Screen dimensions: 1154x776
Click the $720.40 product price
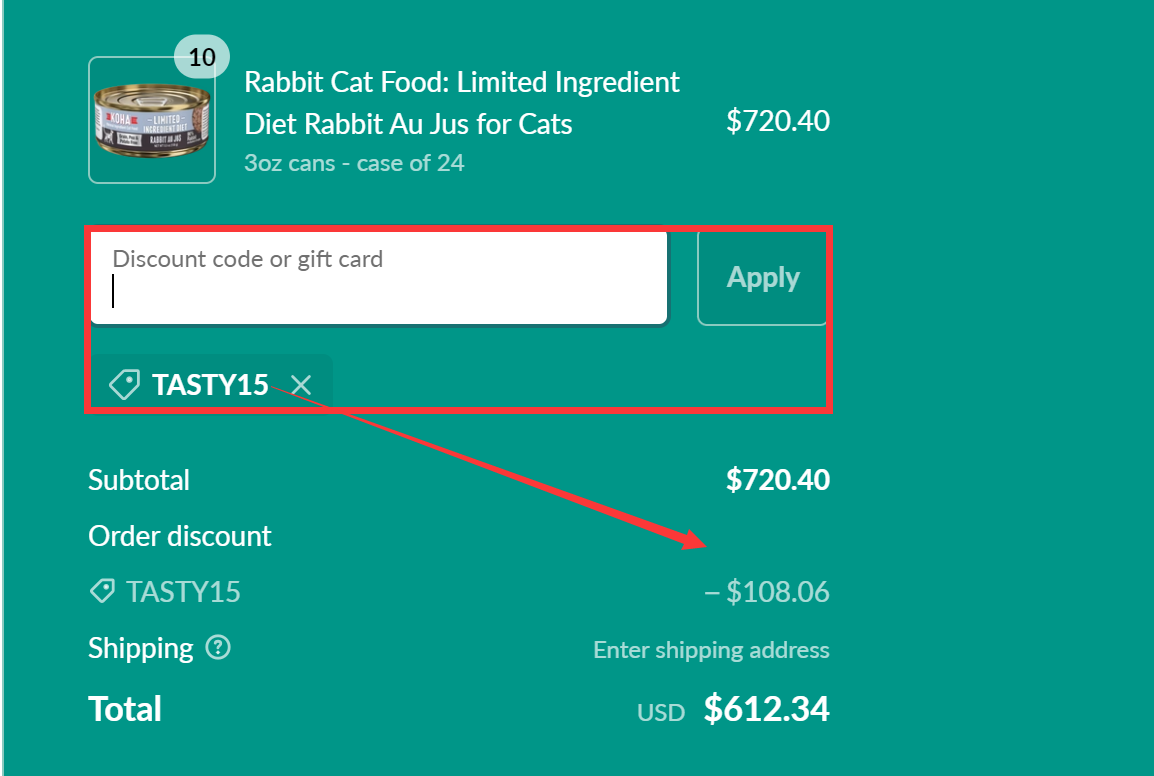coord(778,120)
